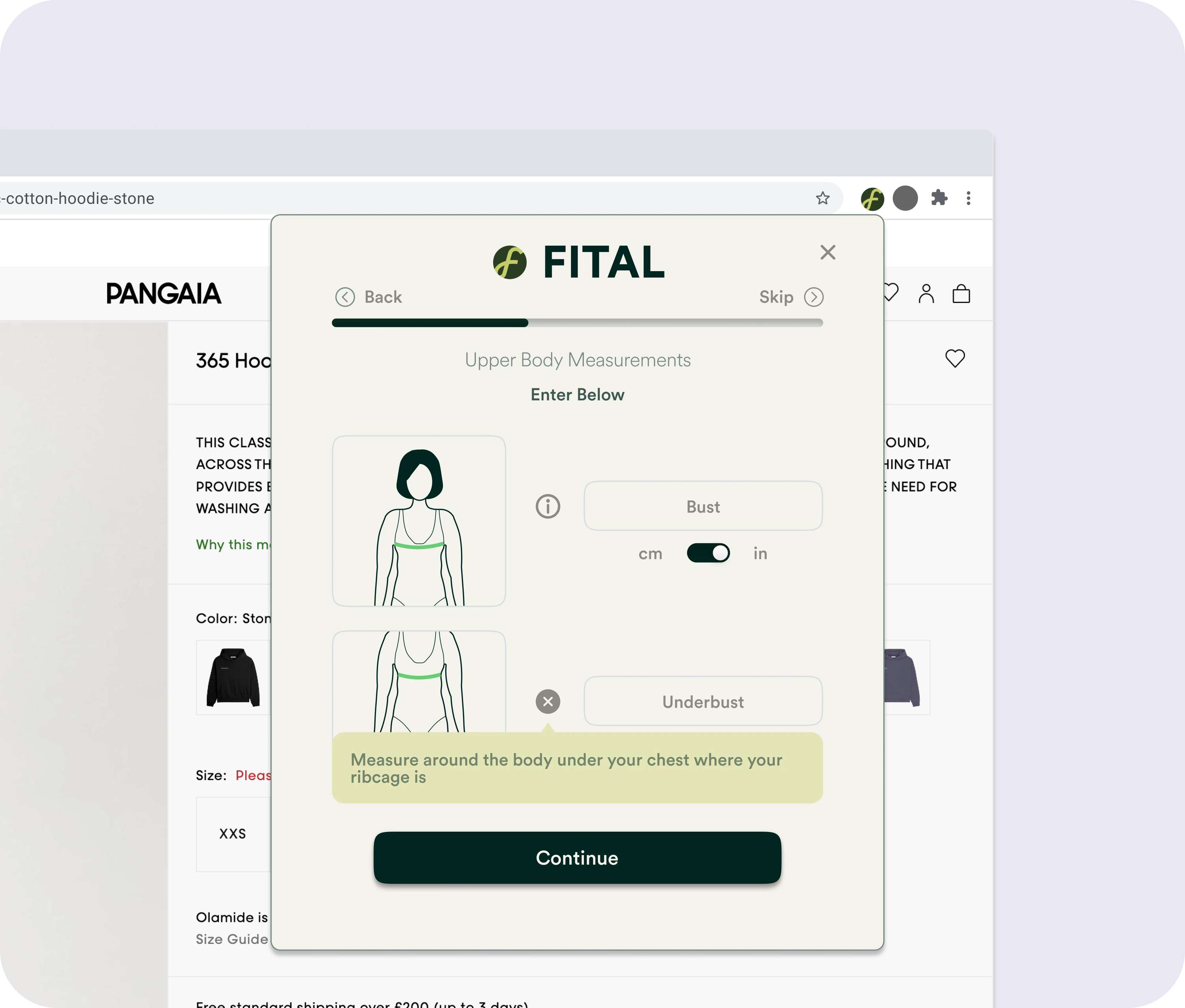This screenshot has width=1185, height=1008.
Task: Click the 'Measure around the body' tooltip text
Action: tap(566, 768)
